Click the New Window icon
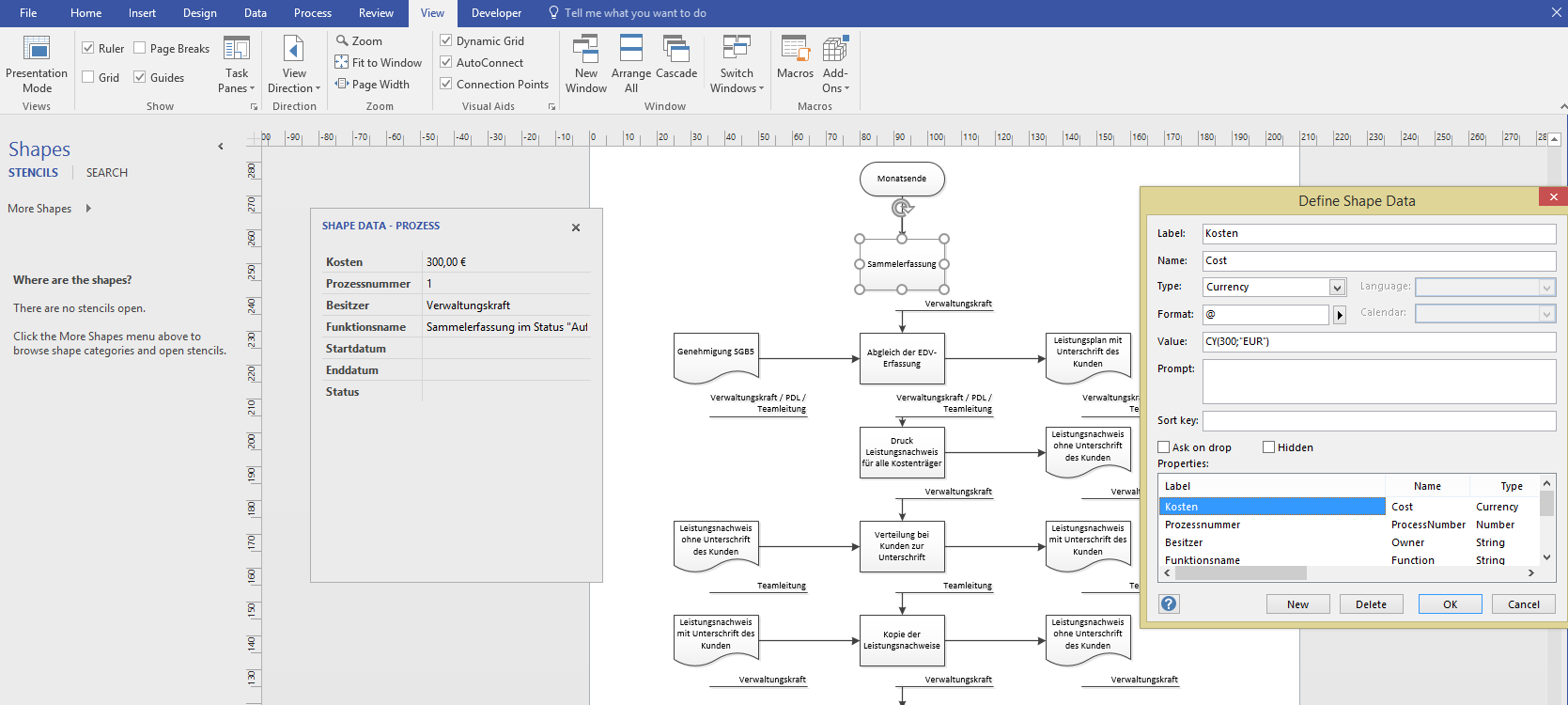Image resolution: width=1568 pixels, height=705 pixels. (586, 49)
